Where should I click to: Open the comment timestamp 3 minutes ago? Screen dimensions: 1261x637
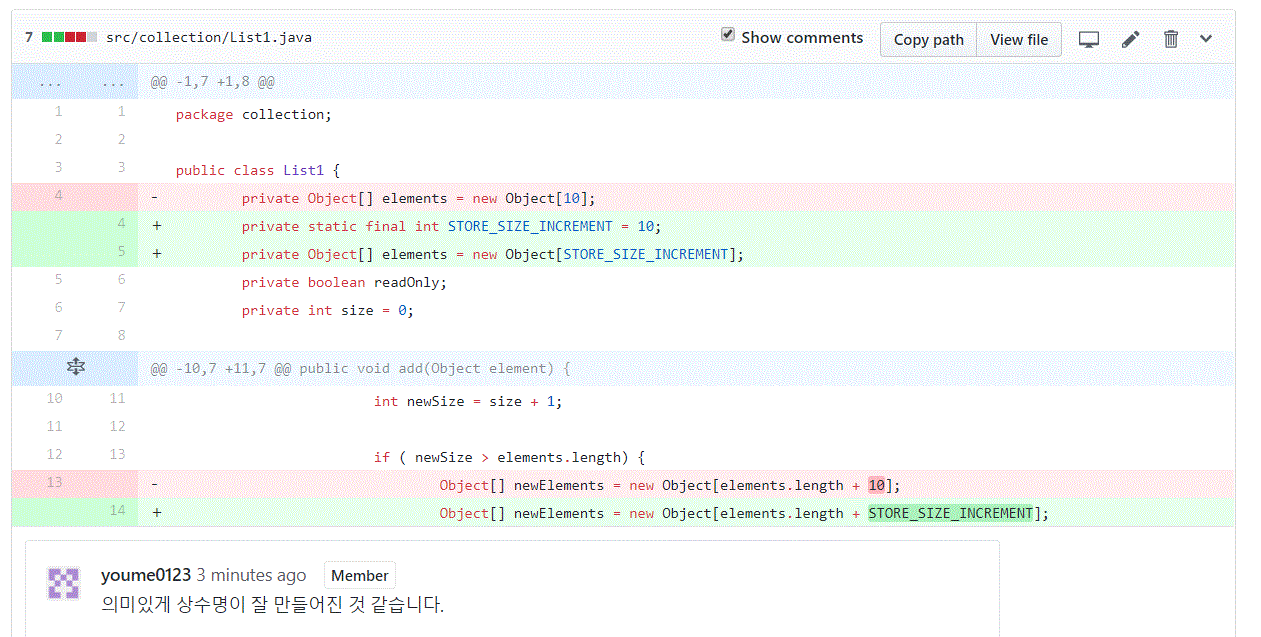coord(251,575)
